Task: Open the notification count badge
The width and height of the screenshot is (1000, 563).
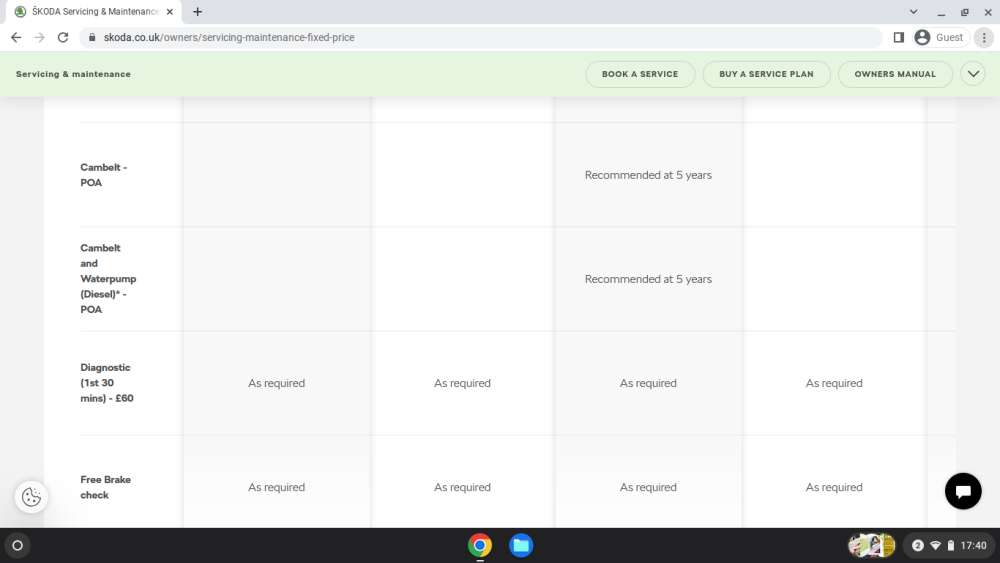Action: tap(918, 545)
